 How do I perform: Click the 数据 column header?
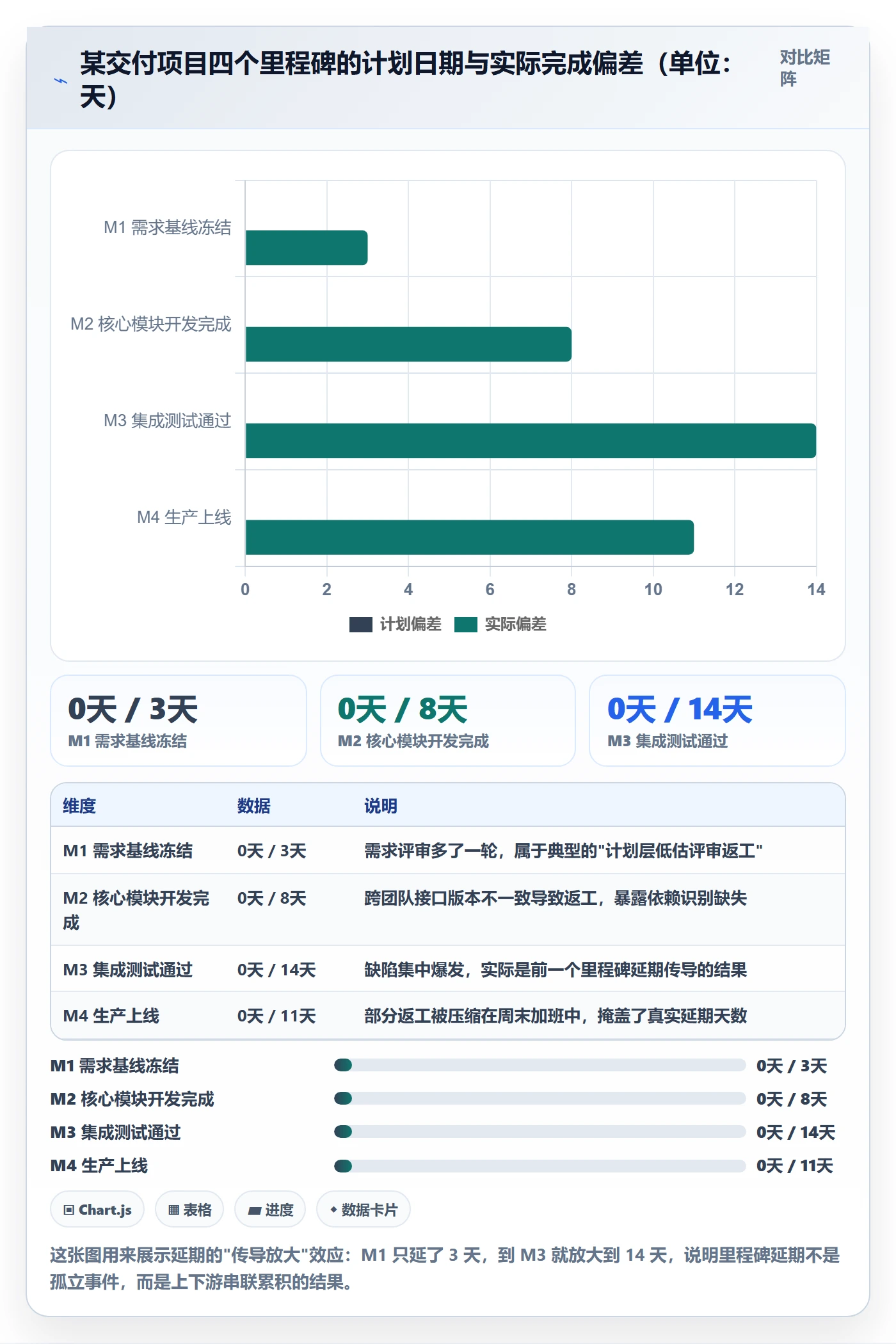click(x=254, y=806)
